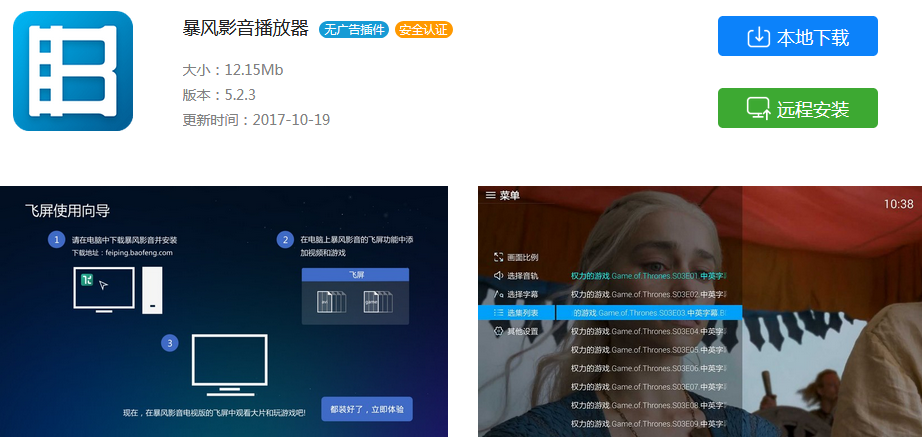Image resolution: width=922 pixels, height=437 pixels.
Task: Click the 飞屏 panel header in the guide
Action: (355, 274)
